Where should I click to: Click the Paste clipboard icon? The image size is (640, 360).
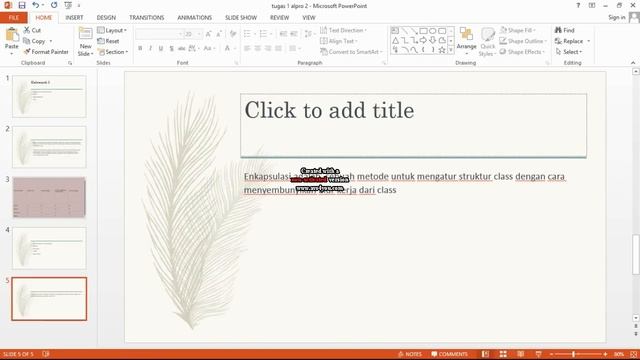pyautogui.click(x=12, y=35)
